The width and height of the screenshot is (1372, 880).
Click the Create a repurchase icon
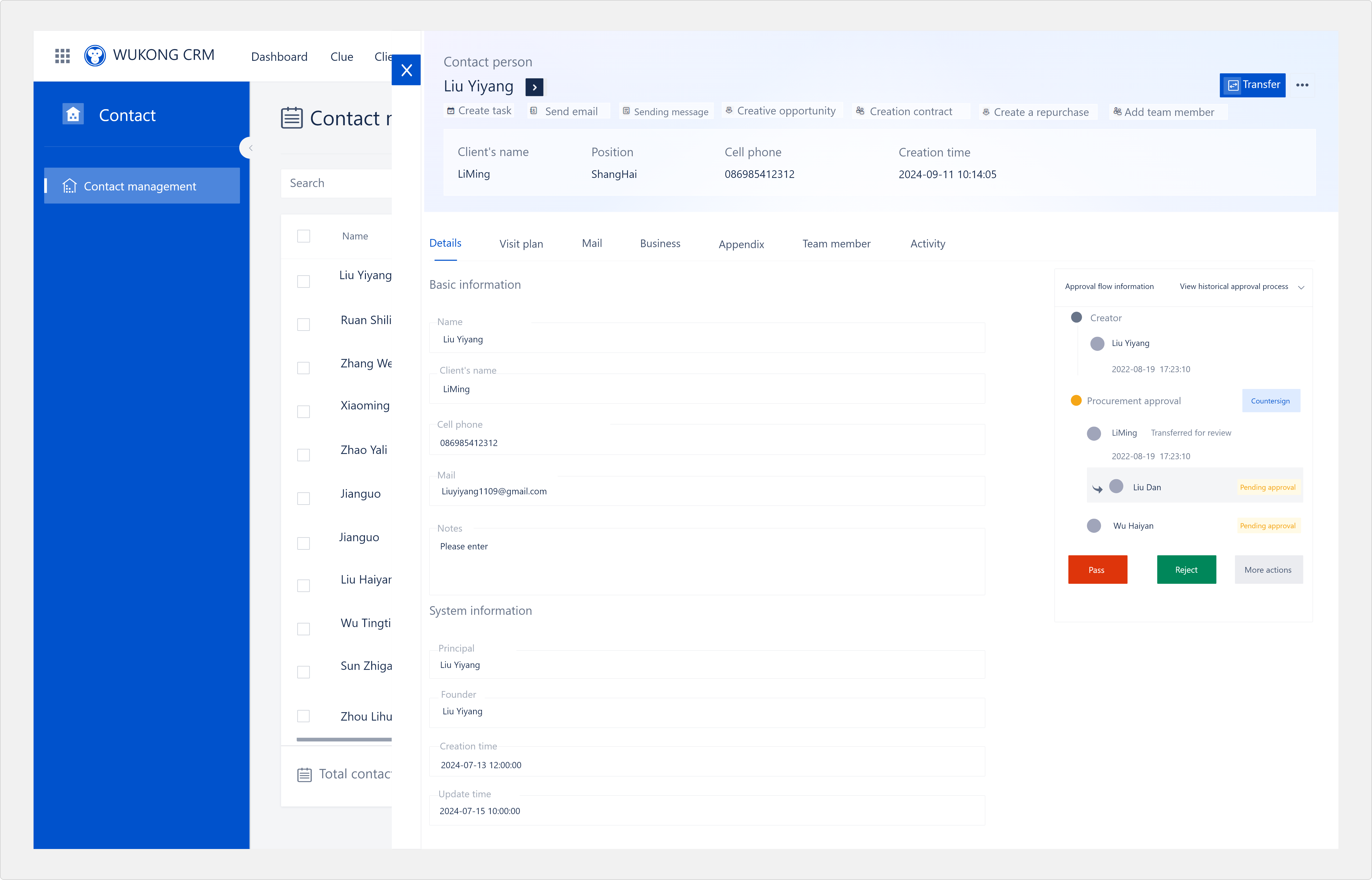986,112
